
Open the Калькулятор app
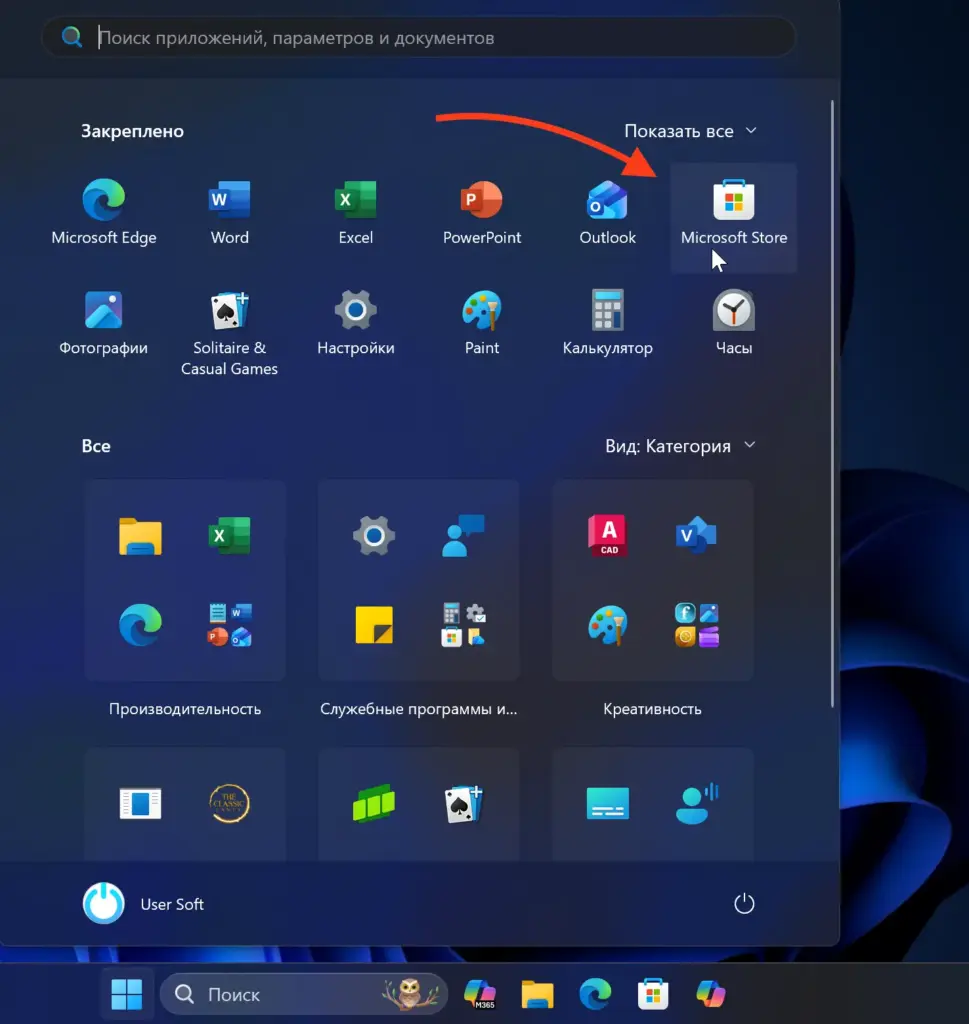point(607,323)
